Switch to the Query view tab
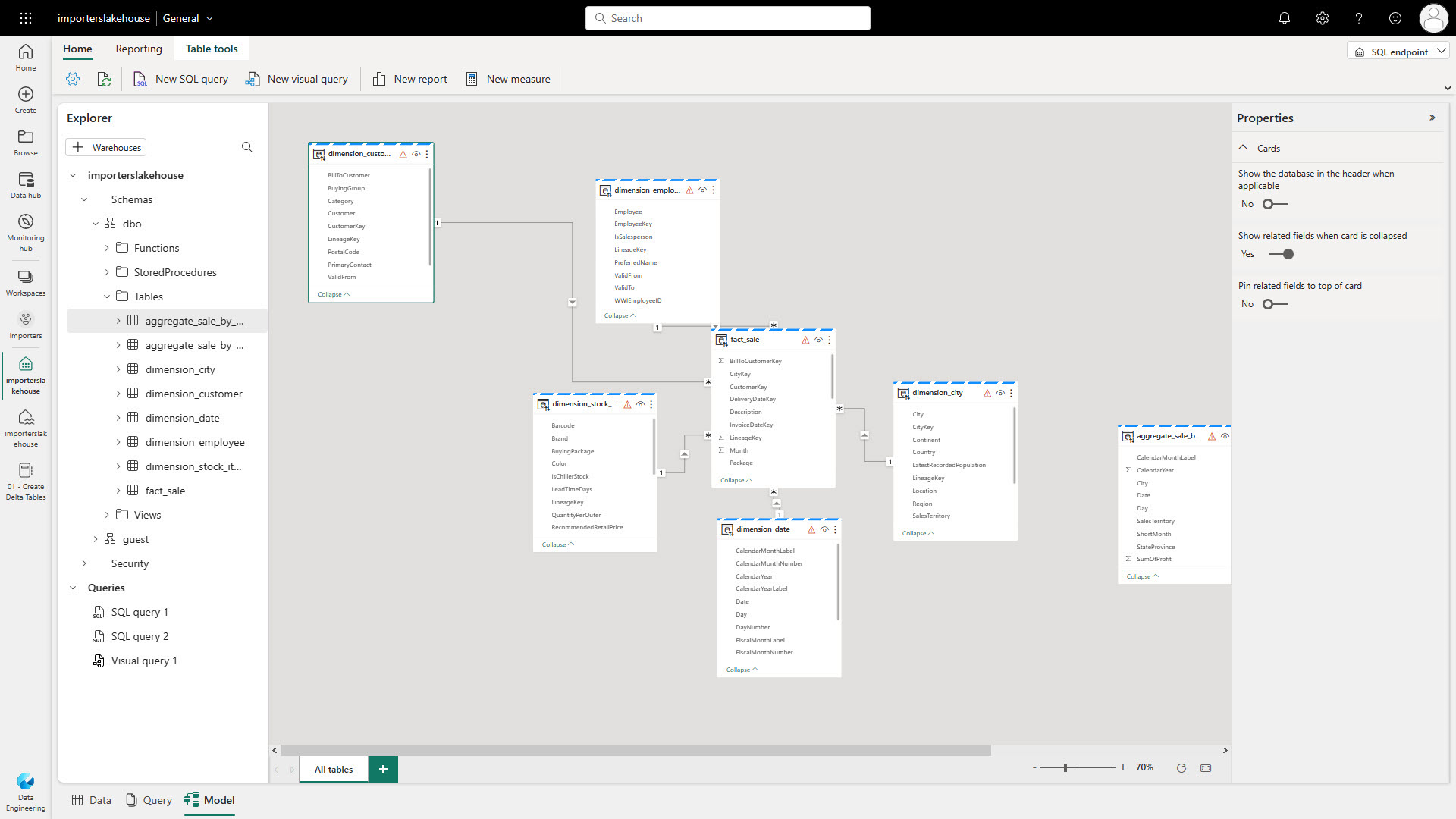This screenshot has width=1456, height=819. pos(149,800)
